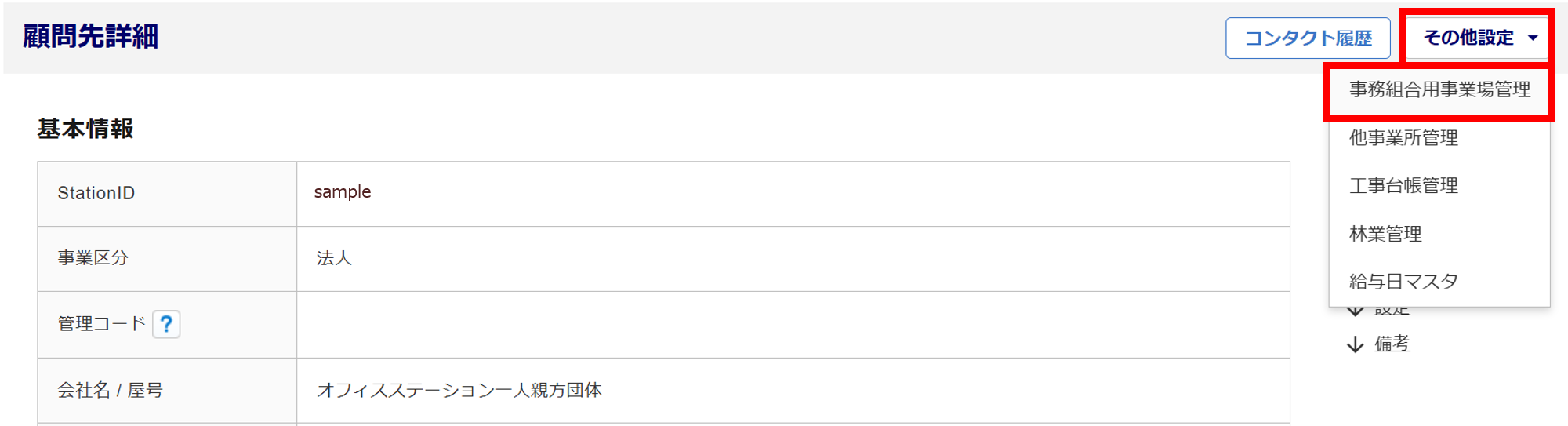
Task: Click the down arrow icon beside 備考
Action: (1355, 344)
